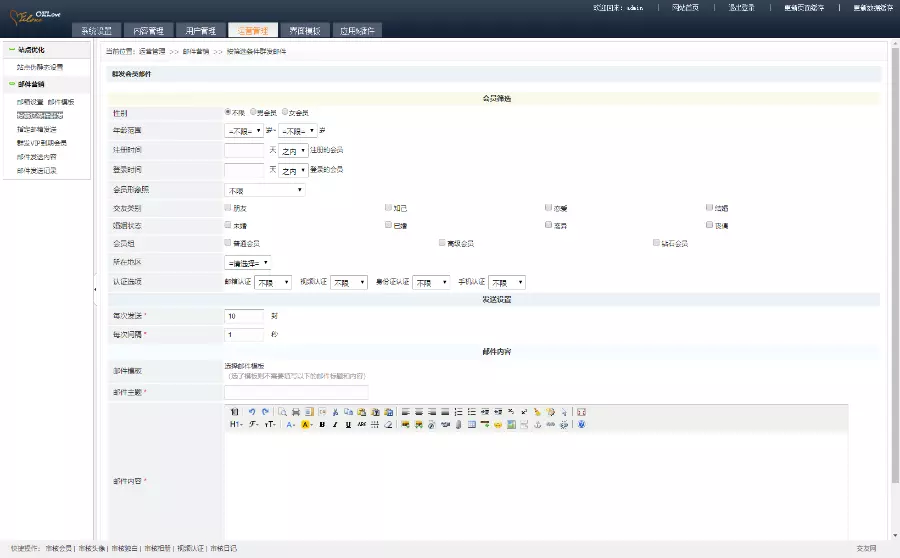900x558 pixels.
Task: Open the minimum age dropdown
Action: pyautogui.click(x=244, y=131)
